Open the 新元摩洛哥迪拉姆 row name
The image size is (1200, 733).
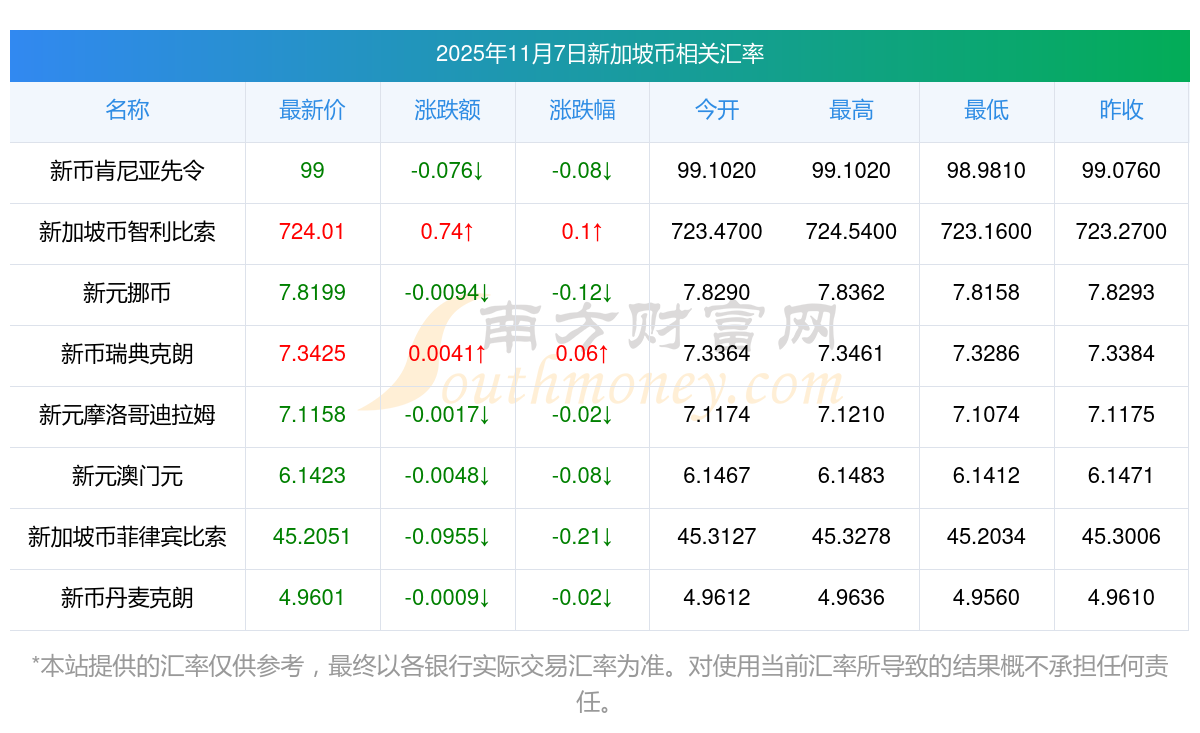click(127, 415)
